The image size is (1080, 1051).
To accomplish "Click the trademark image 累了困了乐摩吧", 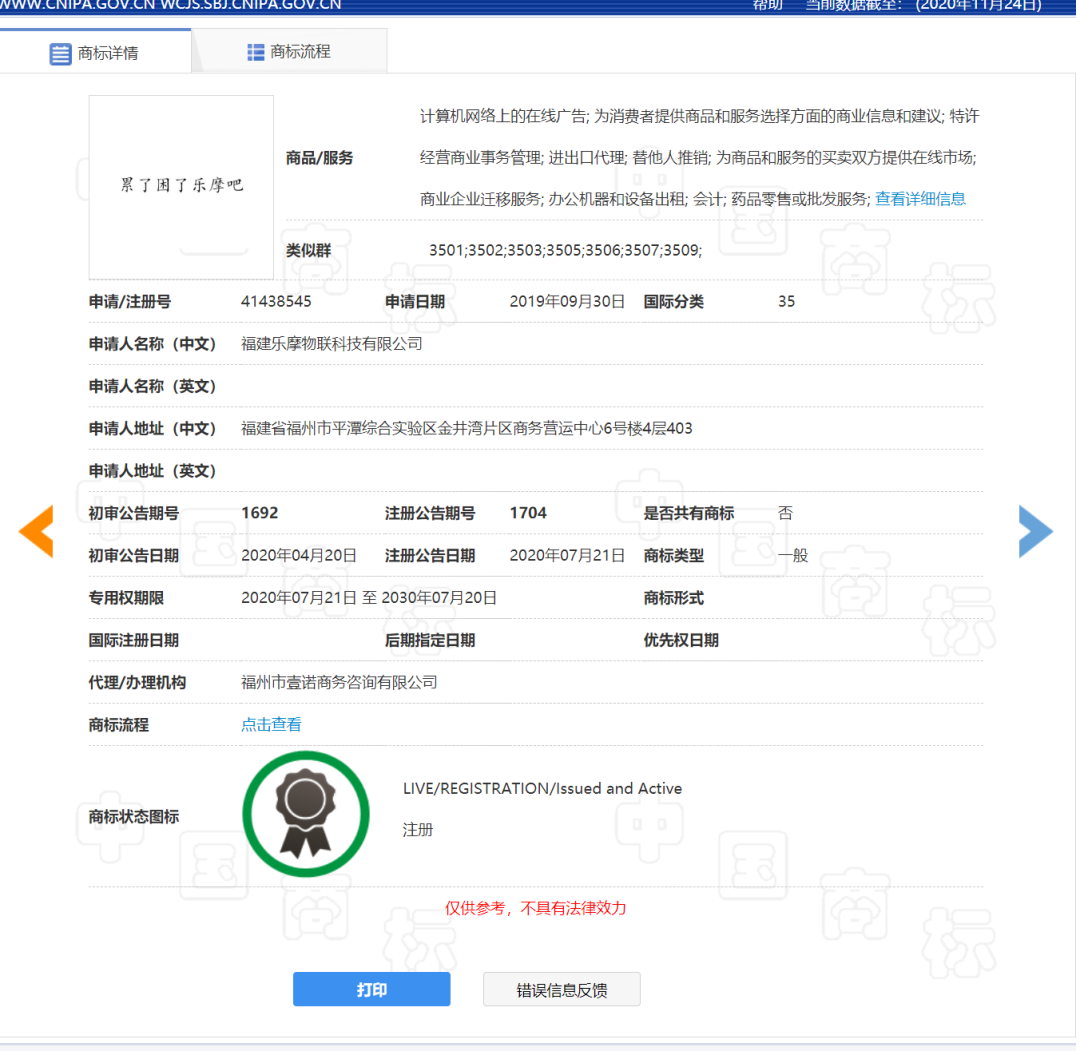I will (x=181, y=187).
